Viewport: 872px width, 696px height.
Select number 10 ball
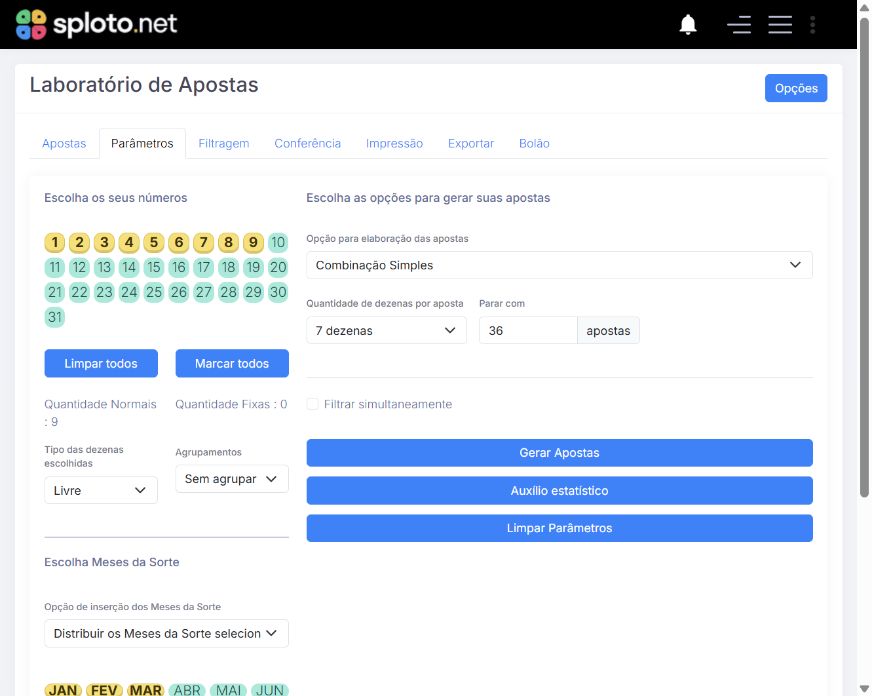(x=278, y=242)
